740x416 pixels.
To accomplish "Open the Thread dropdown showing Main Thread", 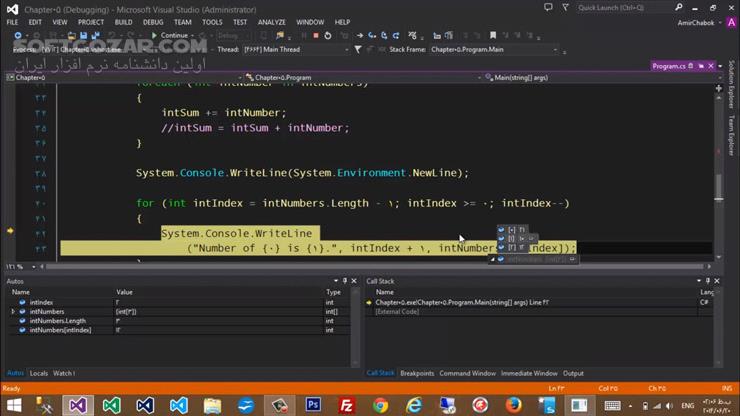I will pos(296,49).
